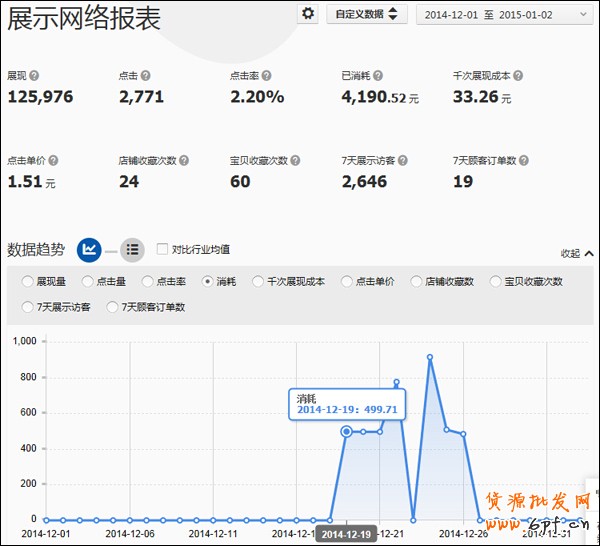Open the gear settings icon
This screenshot has width=600, height=546.
point(308,14)
